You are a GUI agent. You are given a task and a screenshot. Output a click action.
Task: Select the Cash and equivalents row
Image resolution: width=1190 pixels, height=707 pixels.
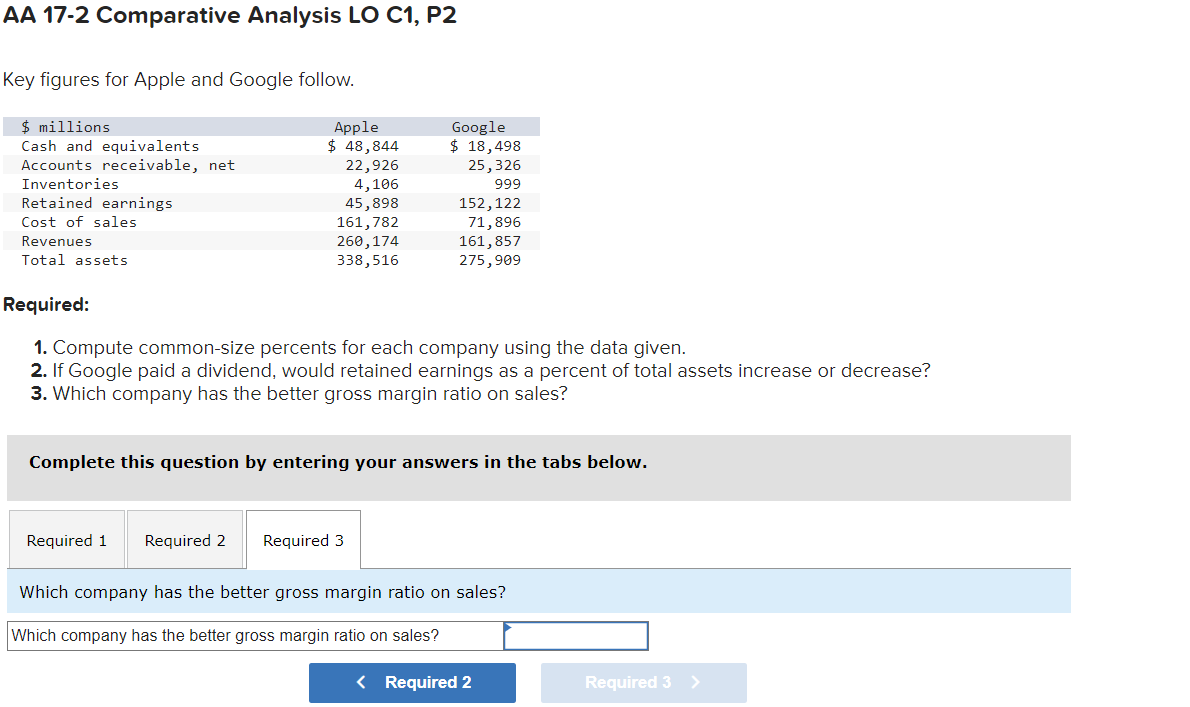tap(110, 145)
